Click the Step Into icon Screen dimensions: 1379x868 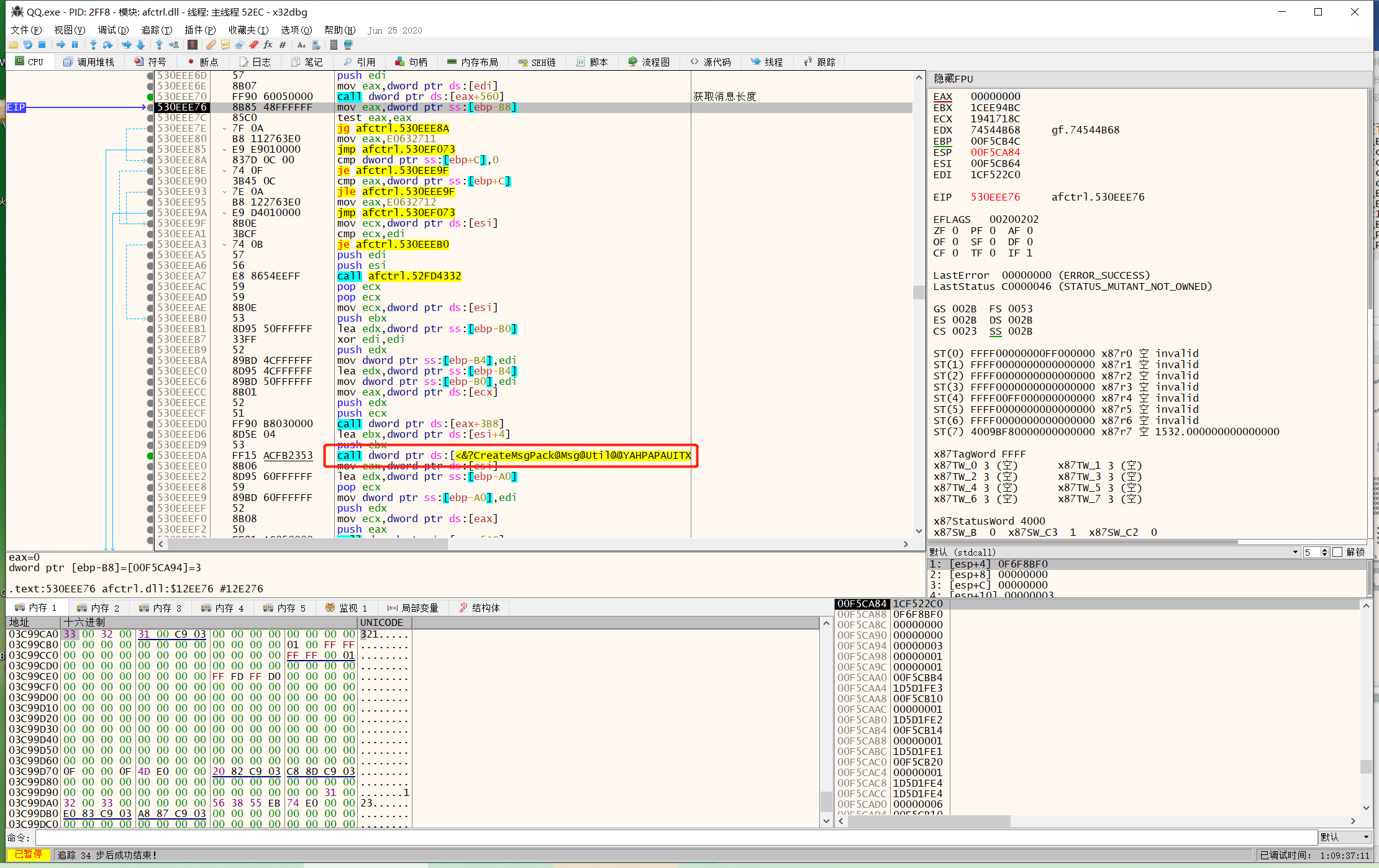[x=93, y=45]
